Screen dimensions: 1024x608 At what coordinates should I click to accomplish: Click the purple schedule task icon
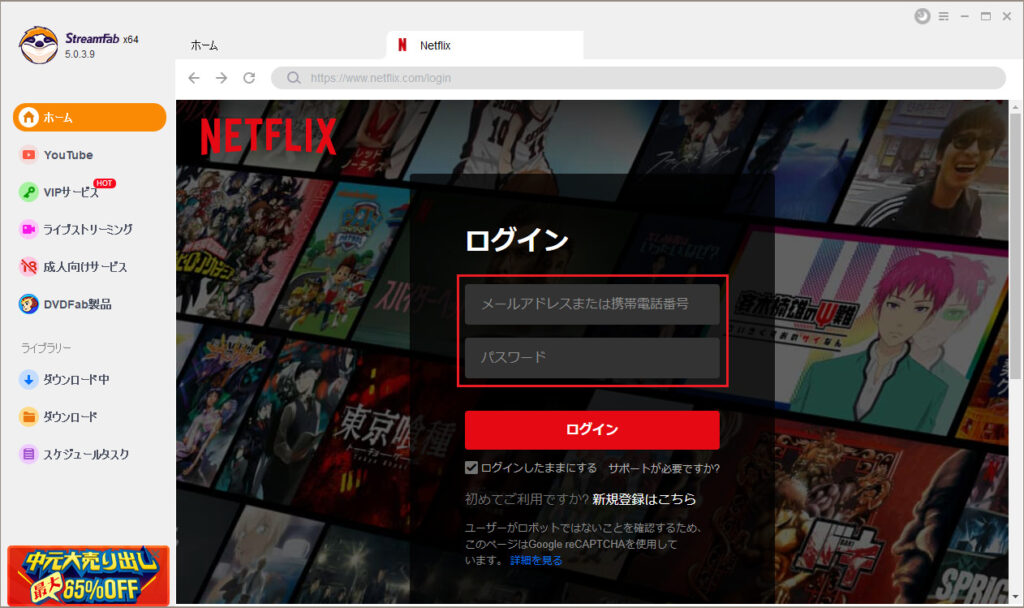pyautogui.click(x=28, y=454)
